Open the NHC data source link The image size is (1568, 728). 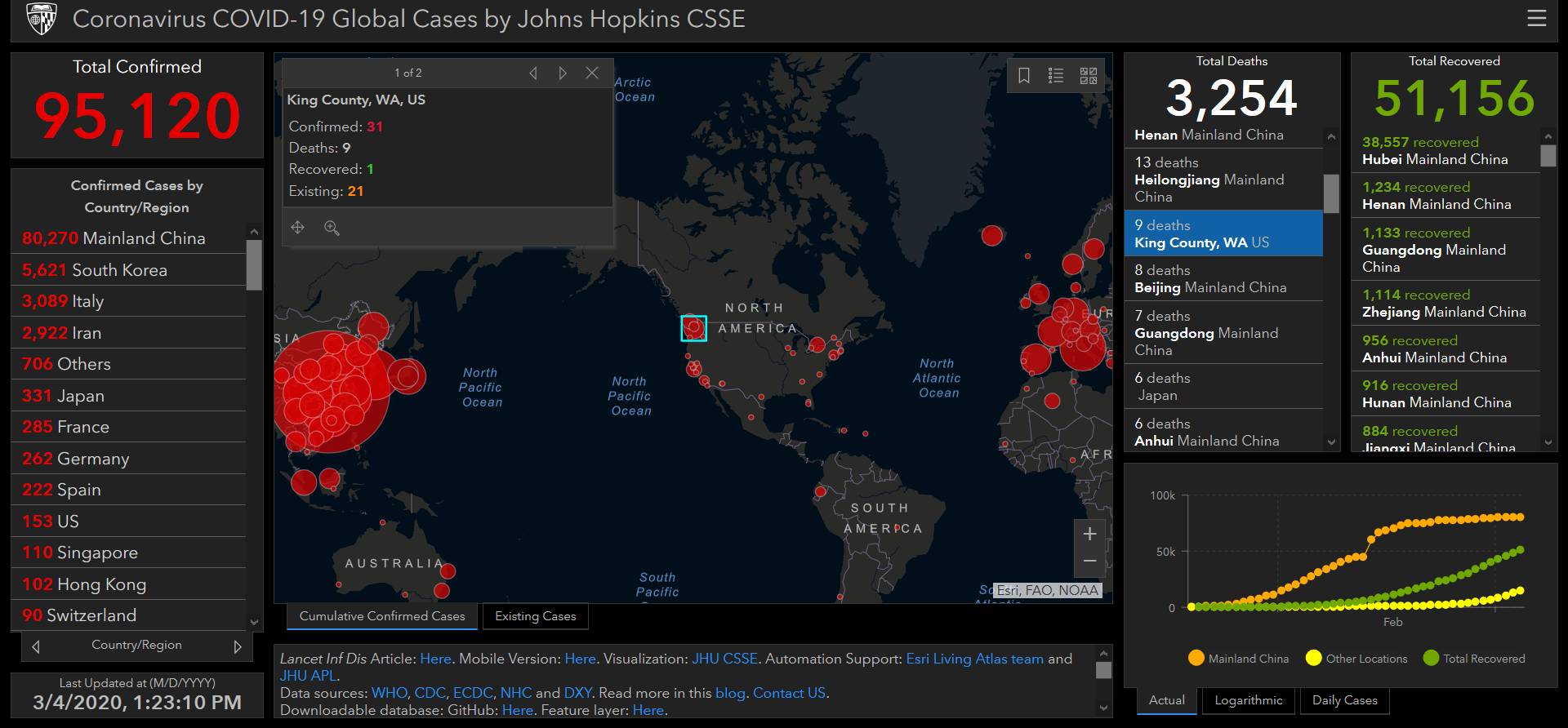click(x=516, y=693)
